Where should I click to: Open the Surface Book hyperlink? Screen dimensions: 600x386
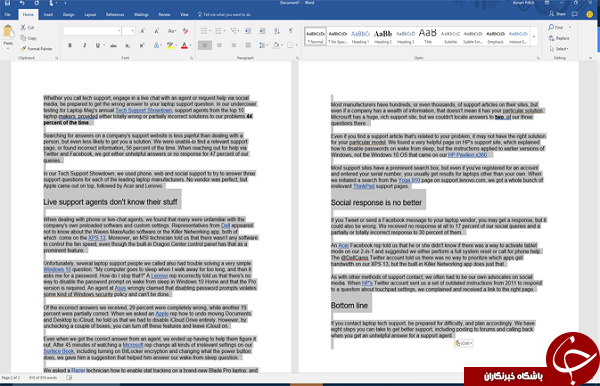tap(59, 351)
